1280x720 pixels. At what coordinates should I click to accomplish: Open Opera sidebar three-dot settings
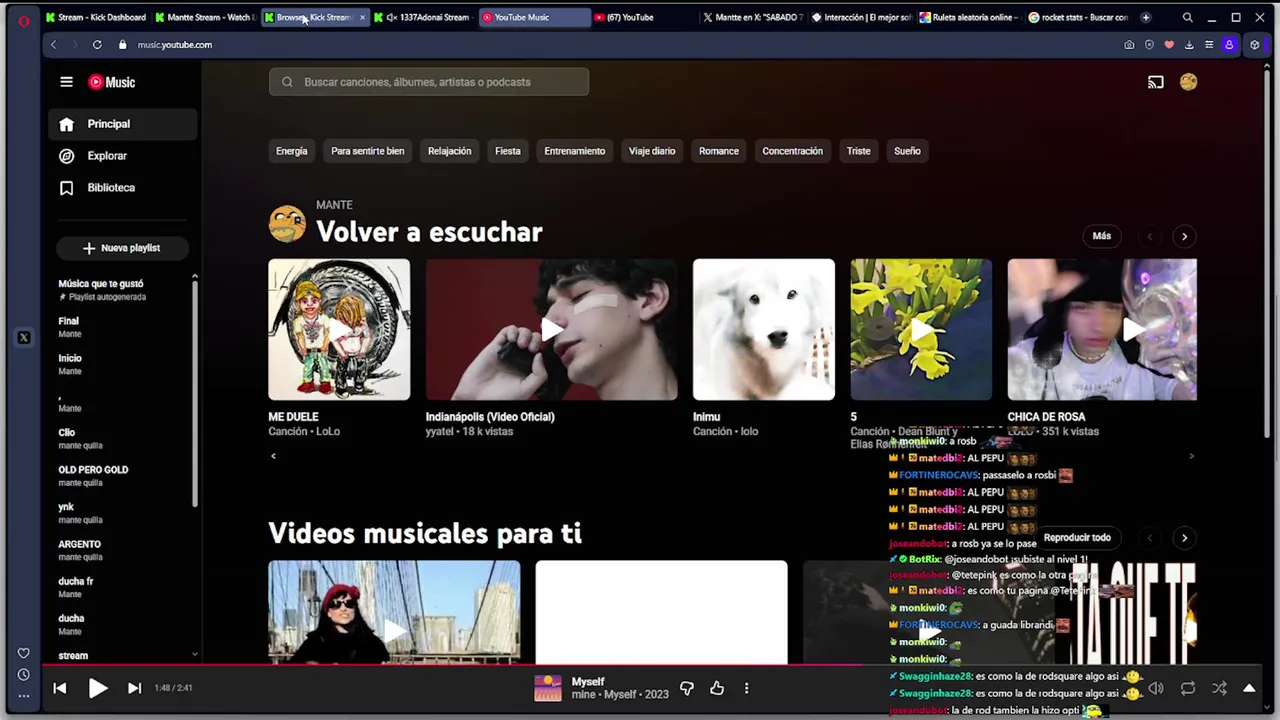click(x=24, y=695)
